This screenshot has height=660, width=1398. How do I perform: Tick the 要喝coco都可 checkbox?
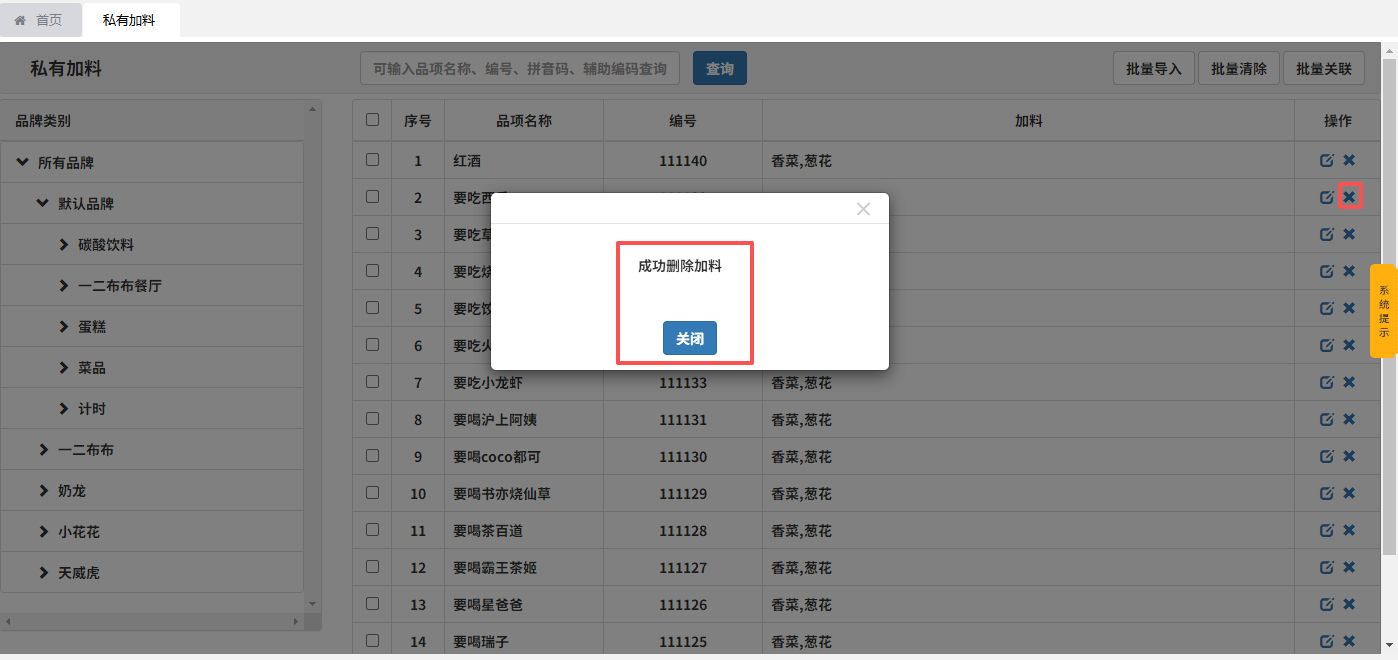tap(373, 455)
